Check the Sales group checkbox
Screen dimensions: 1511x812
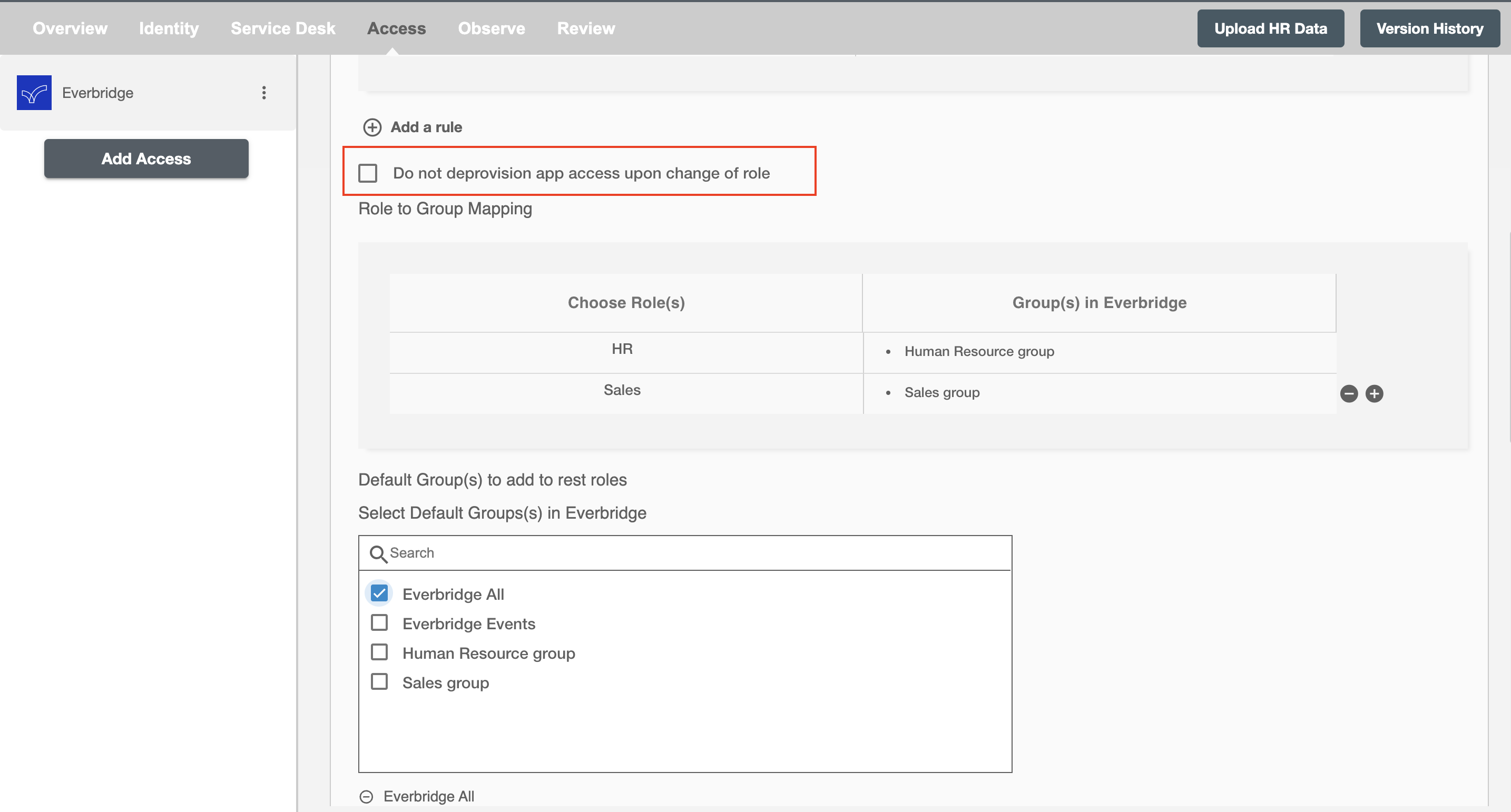click(x=379, y=682)
